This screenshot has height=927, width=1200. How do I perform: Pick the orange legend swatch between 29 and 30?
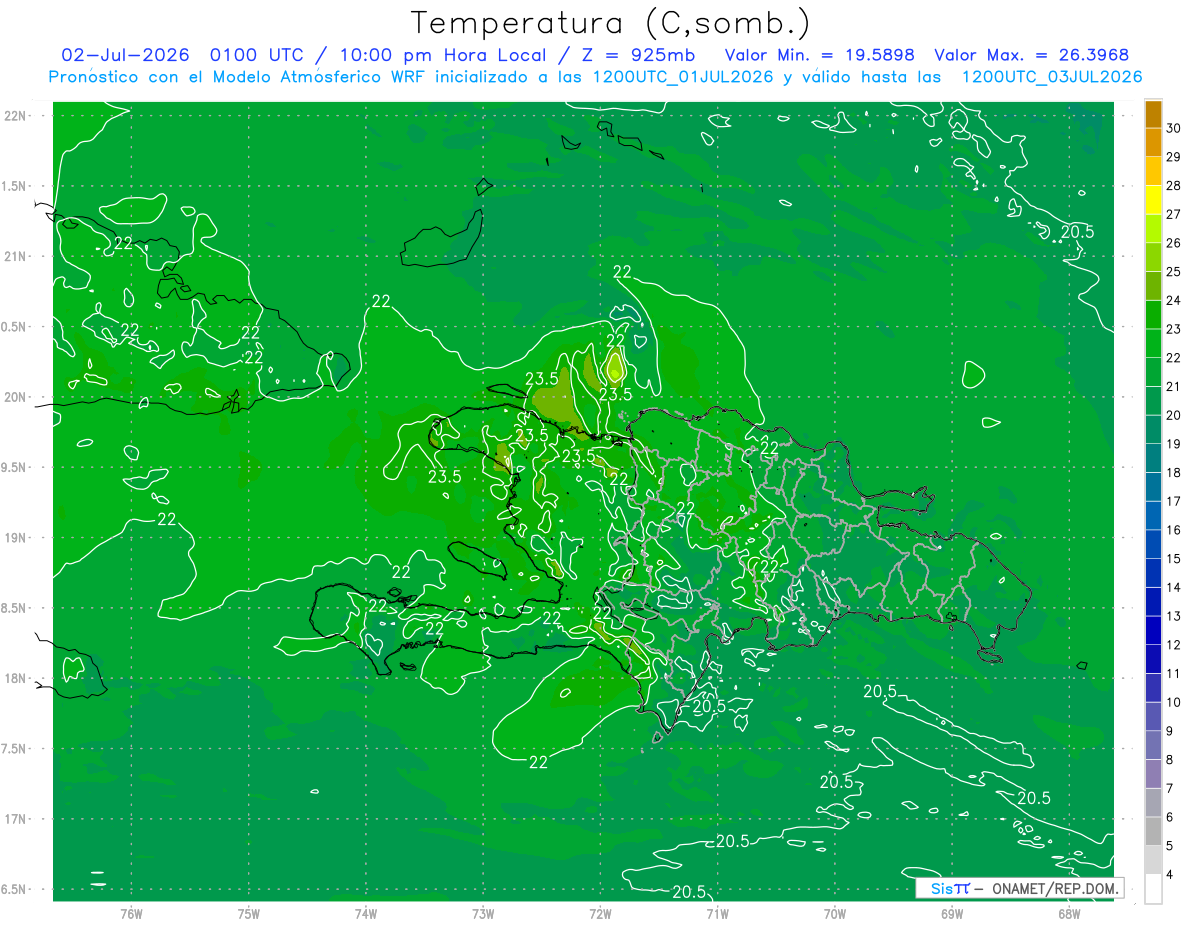pyautogui.click(x=1153, y=143)
